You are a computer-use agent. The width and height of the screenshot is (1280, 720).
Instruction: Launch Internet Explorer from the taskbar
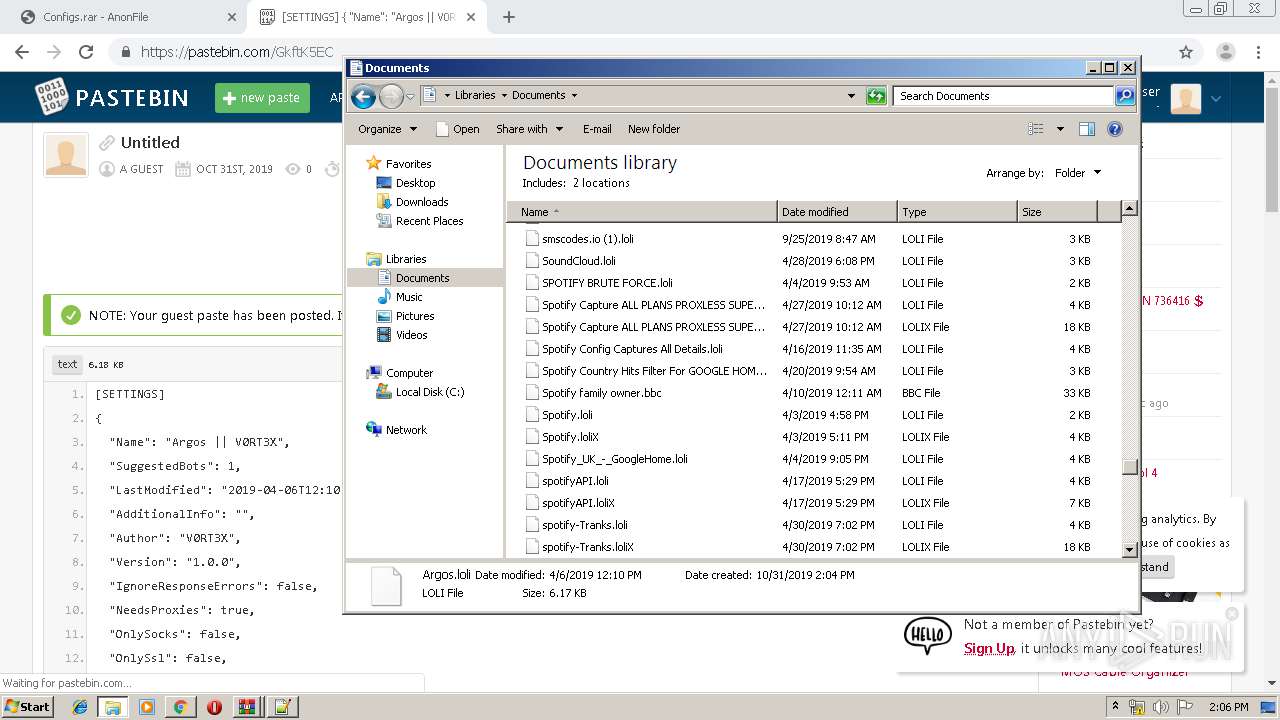tap(80, 707)
